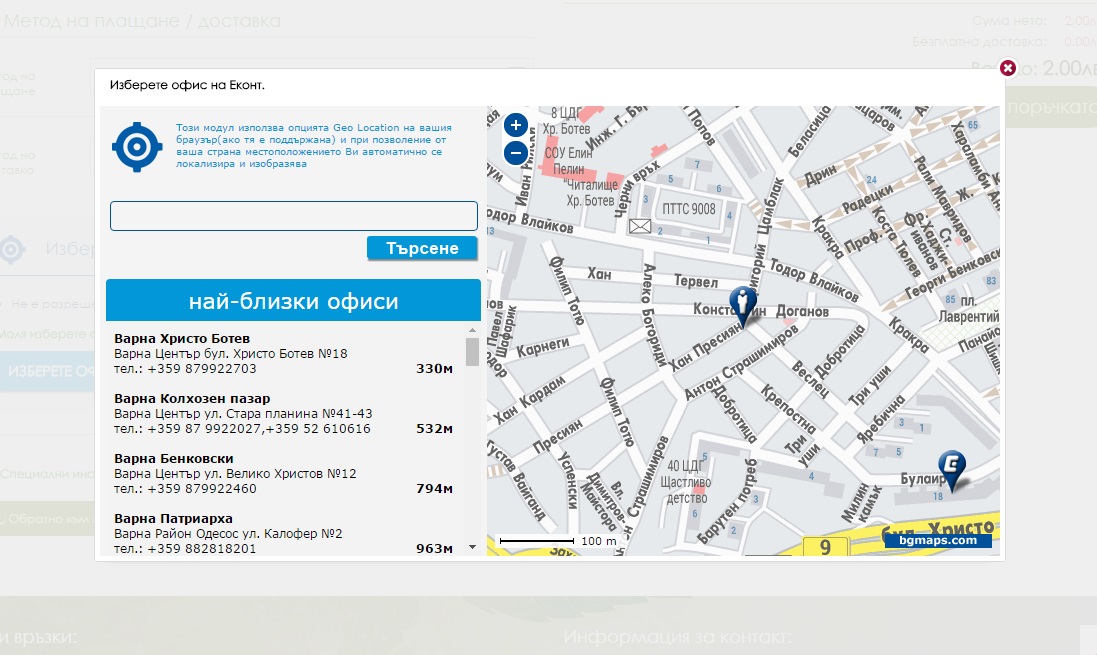Click the blue info marker on map
This screenshot has height=655, width=1097.
click(x=742, y=302)
